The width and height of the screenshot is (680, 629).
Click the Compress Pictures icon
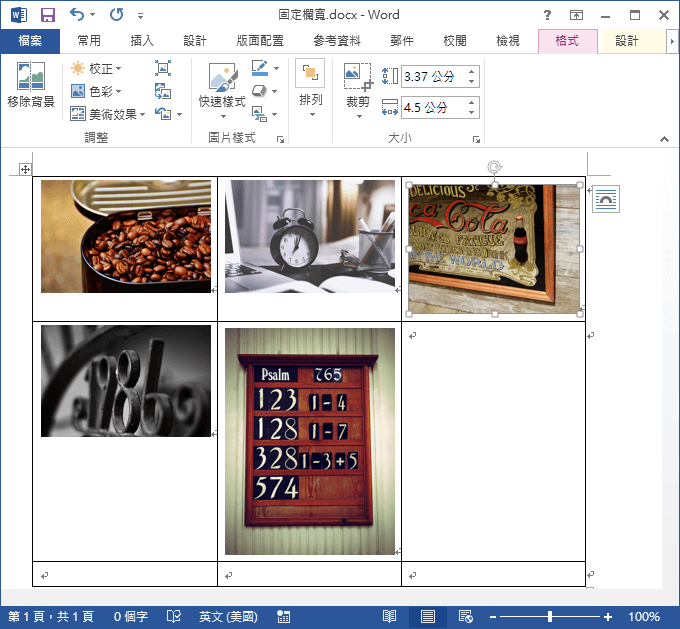[x=163, y=68]
